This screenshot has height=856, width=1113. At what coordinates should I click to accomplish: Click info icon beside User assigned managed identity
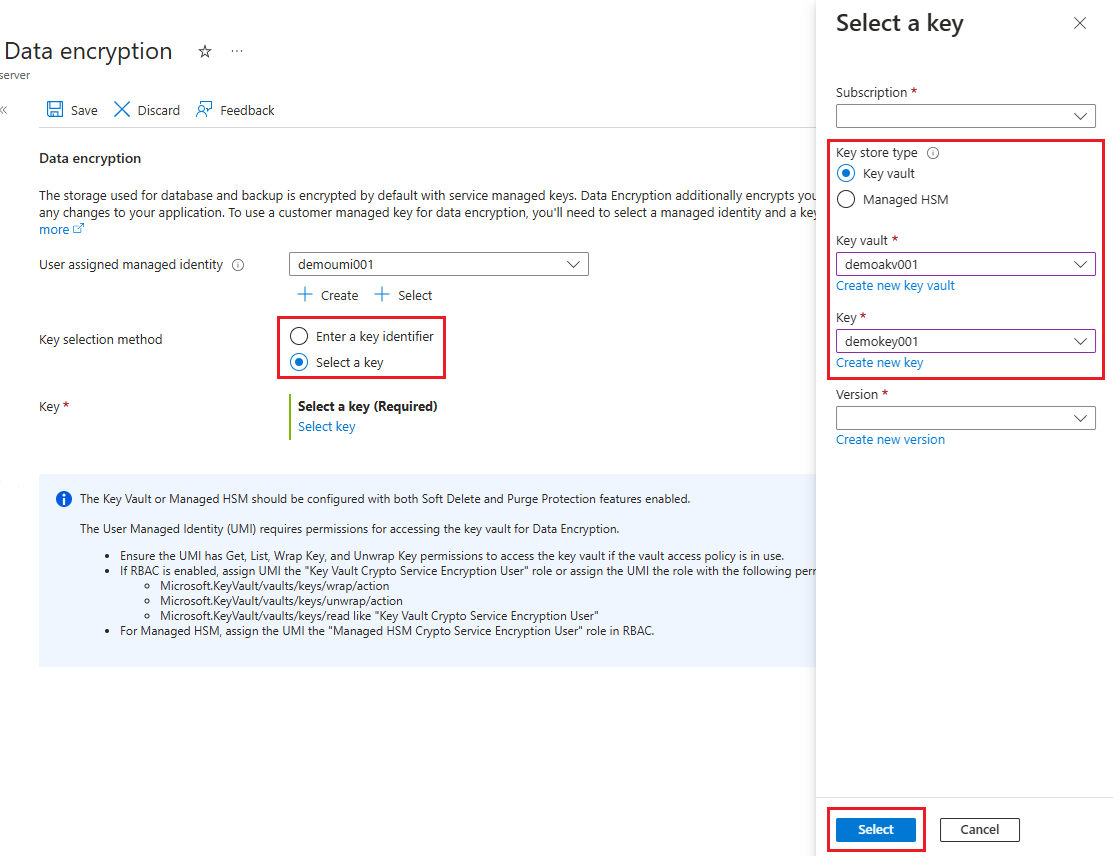pyautogui.click(x=238, y=265)
